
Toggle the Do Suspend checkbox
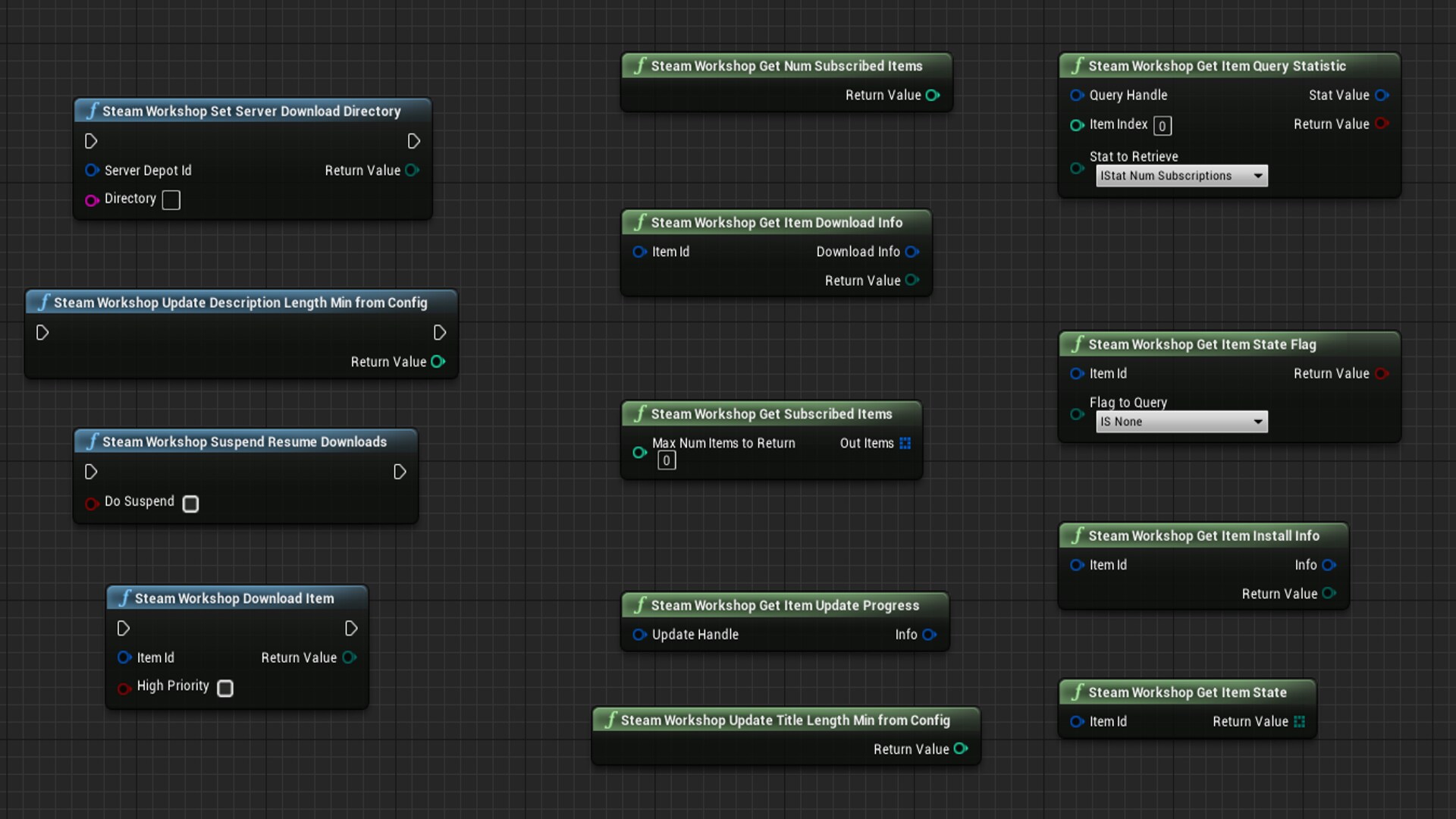pos(190,504)
